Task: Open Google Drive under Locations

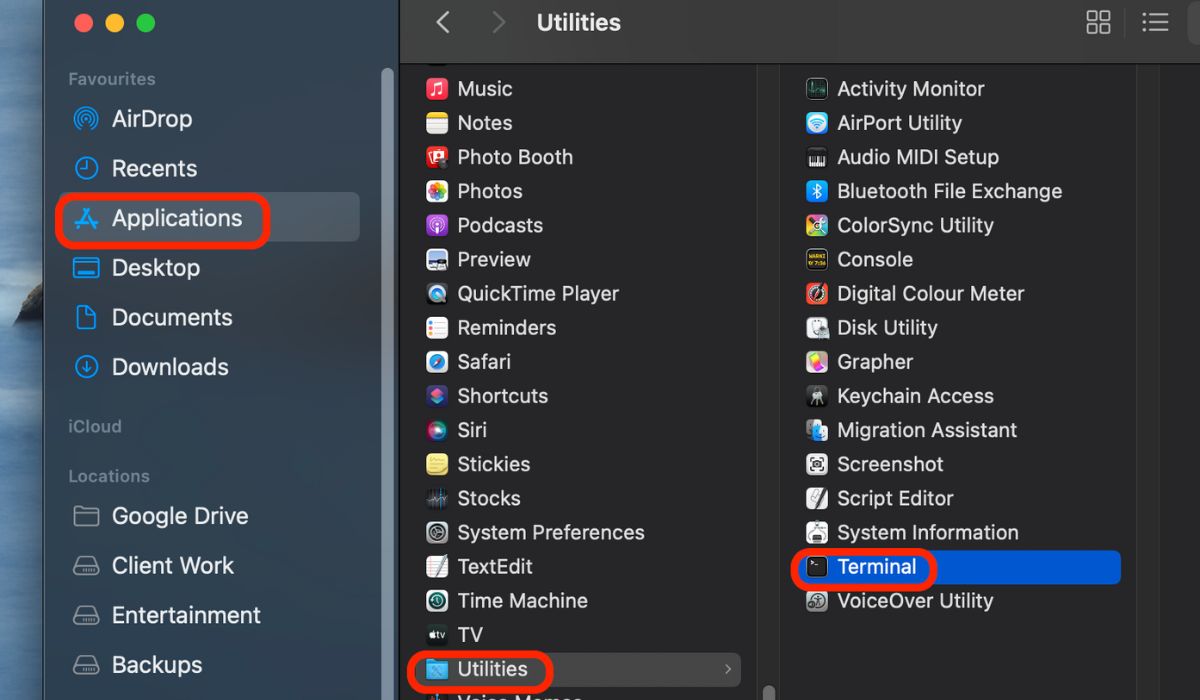Action: [x=178, y=516]
